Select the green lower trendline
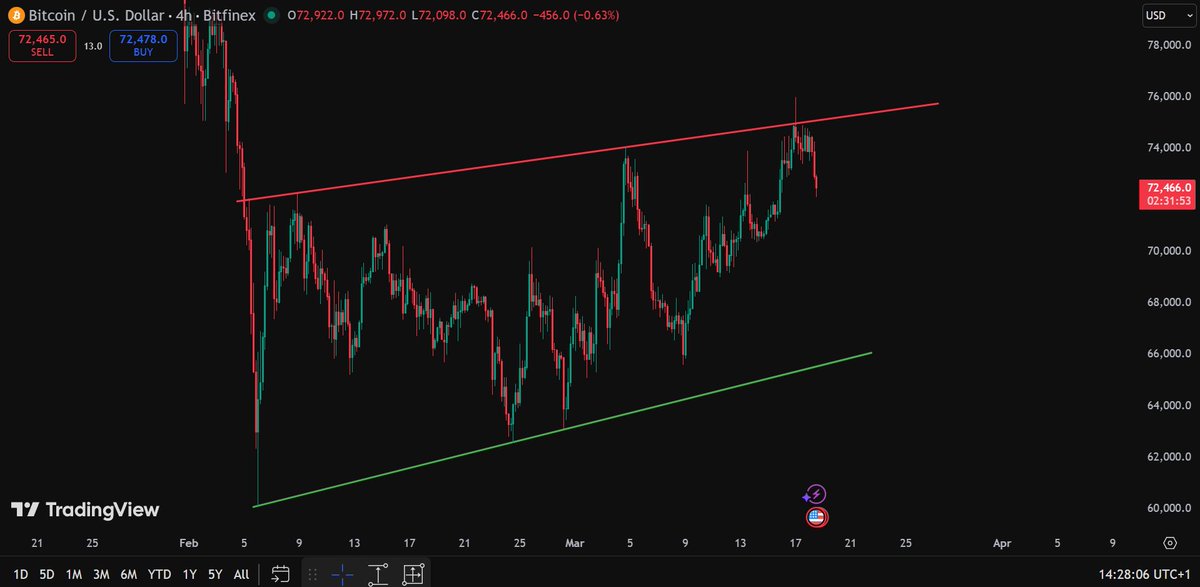The width and height of the screenshot is (1200, 587). tap(560, 430)
